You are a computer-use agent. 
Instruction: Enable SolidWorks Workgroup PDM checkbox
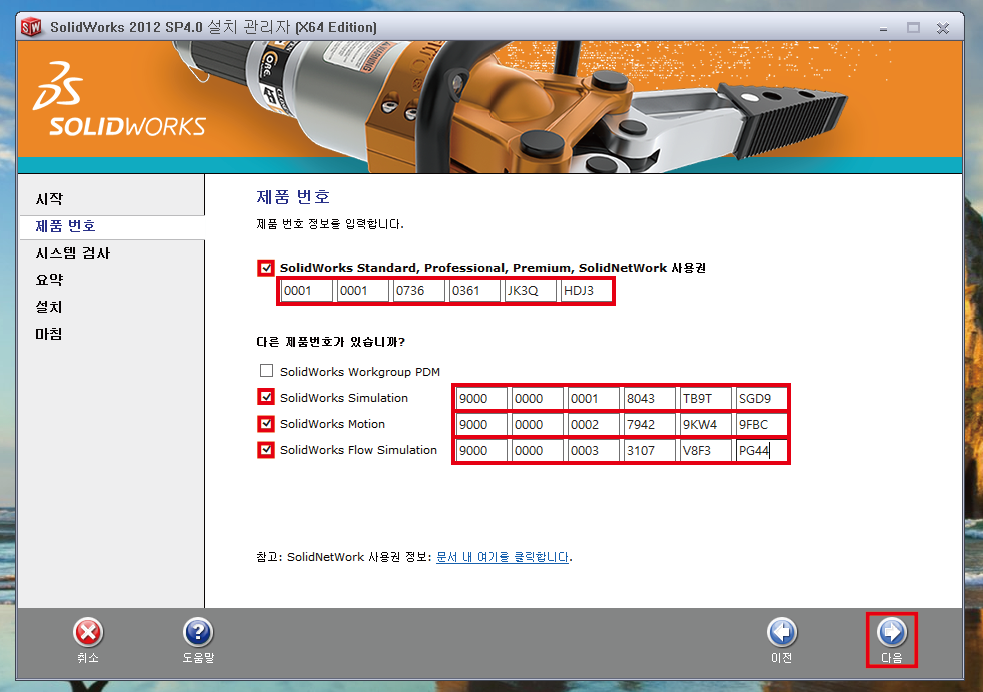266,371
